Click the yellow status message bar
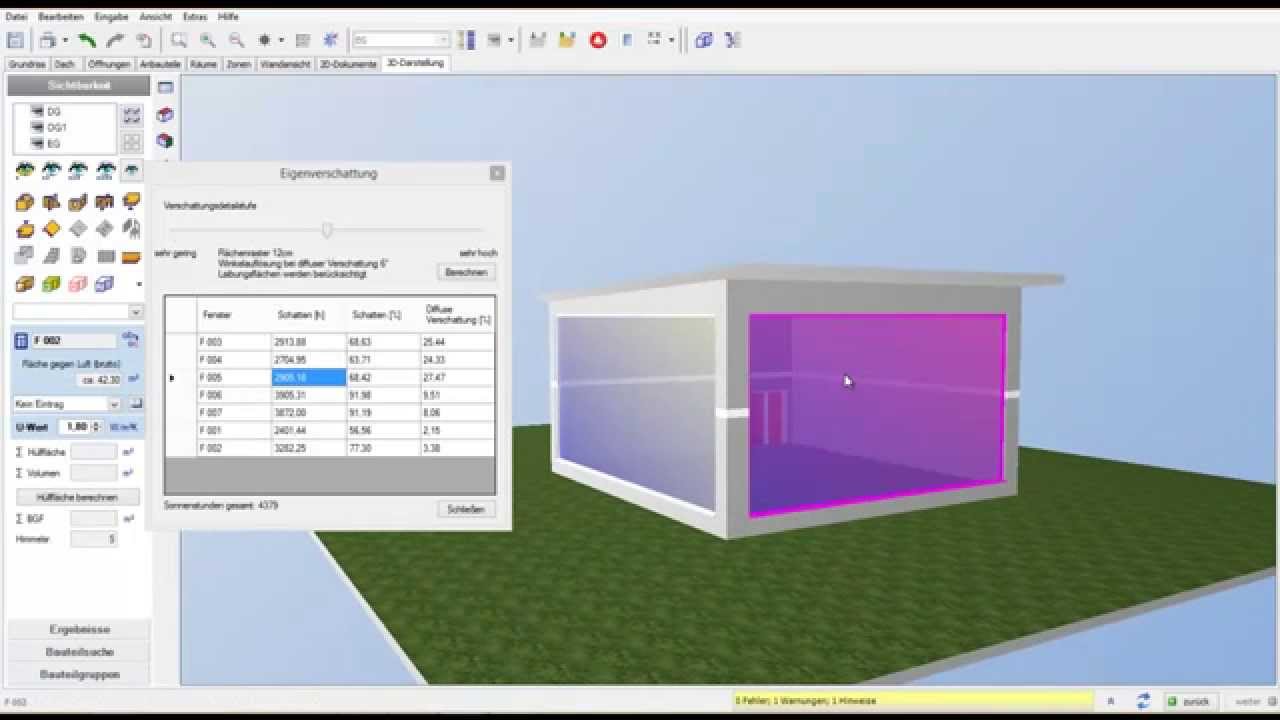 913,701
